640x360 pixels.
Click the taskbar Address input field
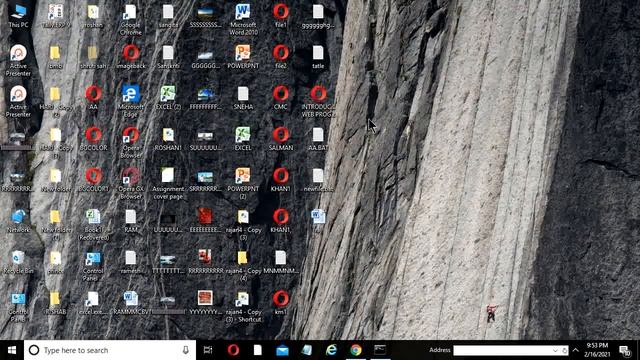coord(502,350)
